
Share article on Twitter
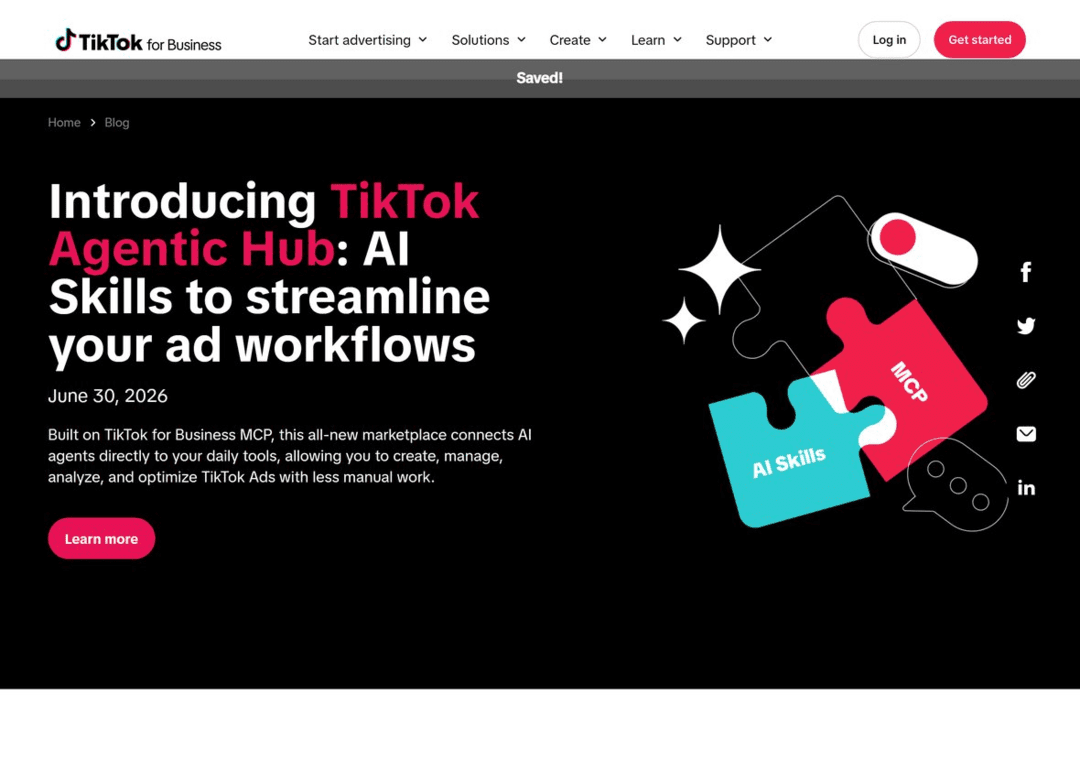(x=1026, y=326)
